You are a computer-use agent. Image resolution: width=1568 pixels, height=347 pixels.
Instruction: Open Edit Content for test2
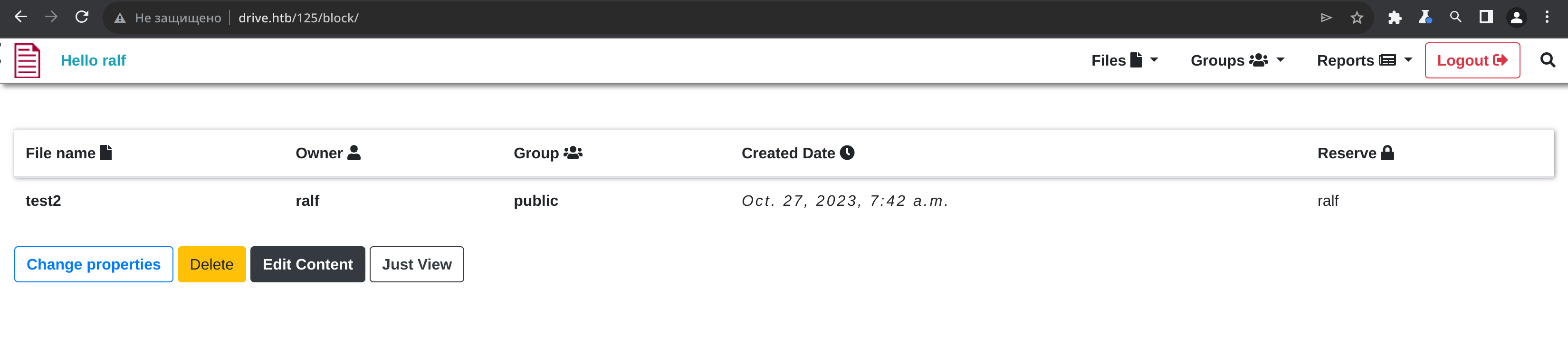click(x=307, y=264)
